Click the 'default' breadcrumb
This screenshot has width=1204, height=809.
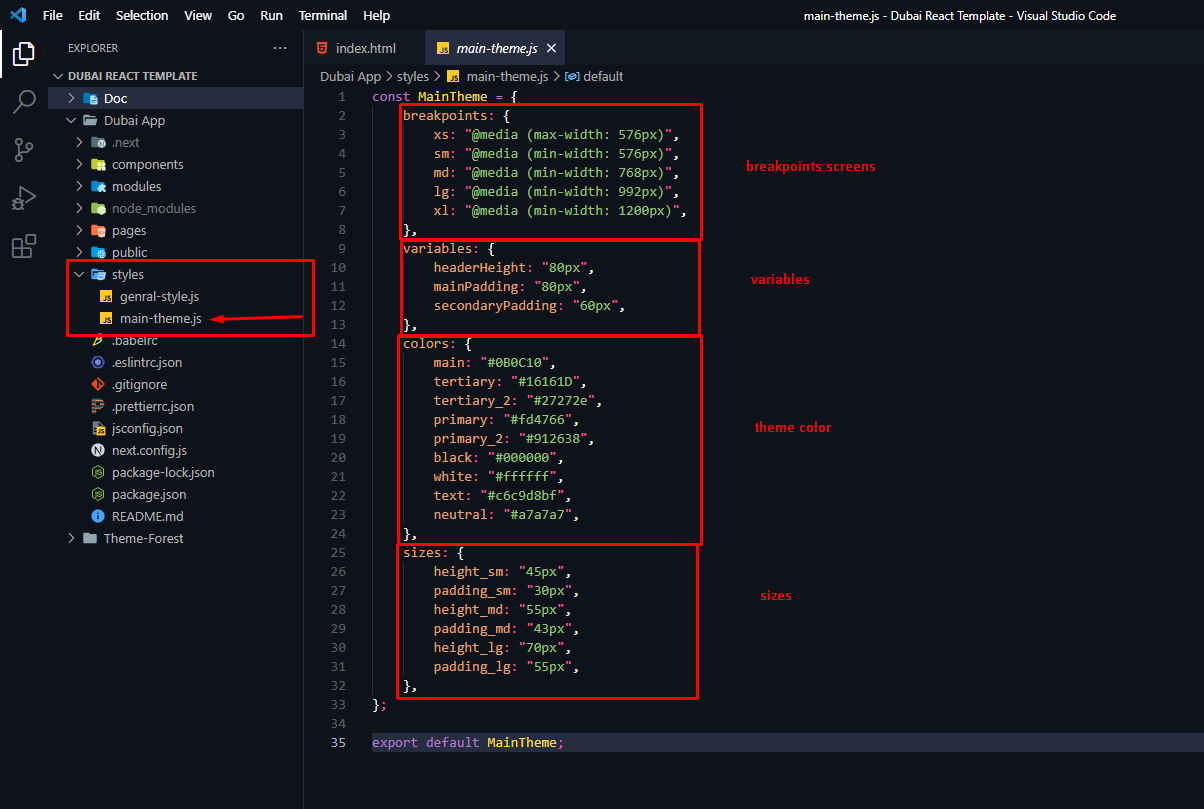coord(603,76)
